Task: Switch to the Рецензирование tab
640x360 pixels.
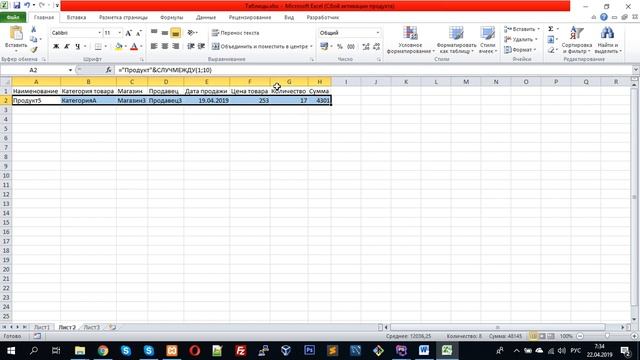Action: coord(250,18)
